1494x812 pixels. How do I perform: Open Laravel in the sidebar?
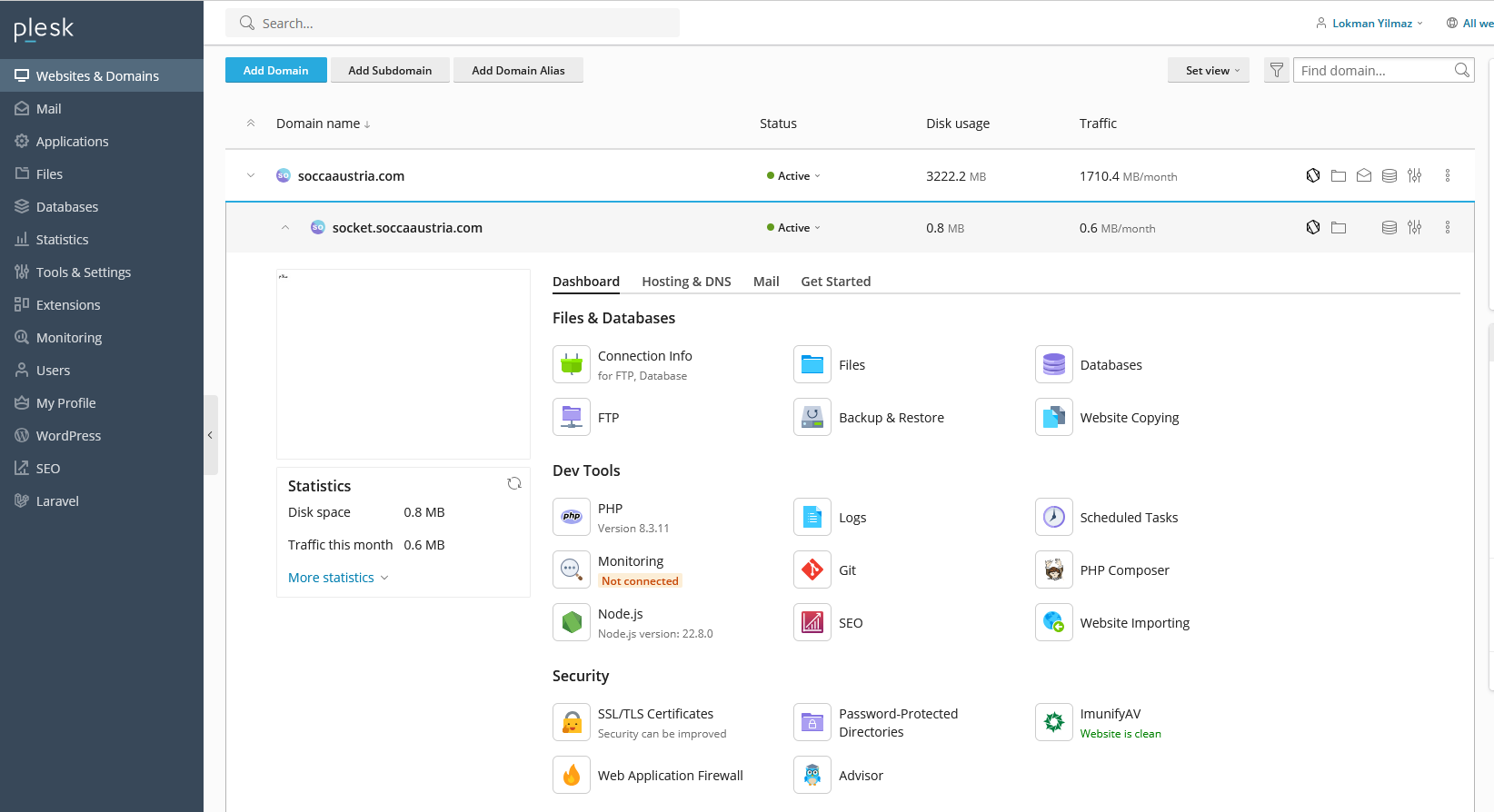(102, 500)
